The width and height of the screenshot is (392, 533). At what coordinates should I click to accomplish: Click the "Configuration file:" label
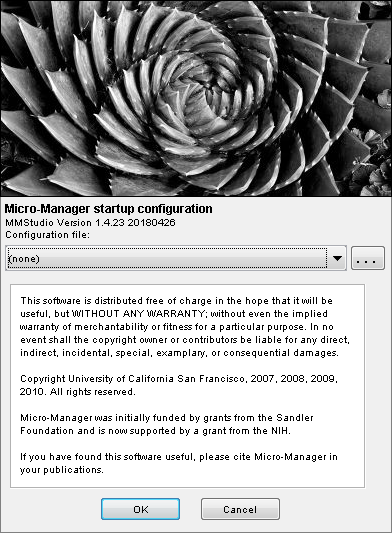tap(47, 235)
